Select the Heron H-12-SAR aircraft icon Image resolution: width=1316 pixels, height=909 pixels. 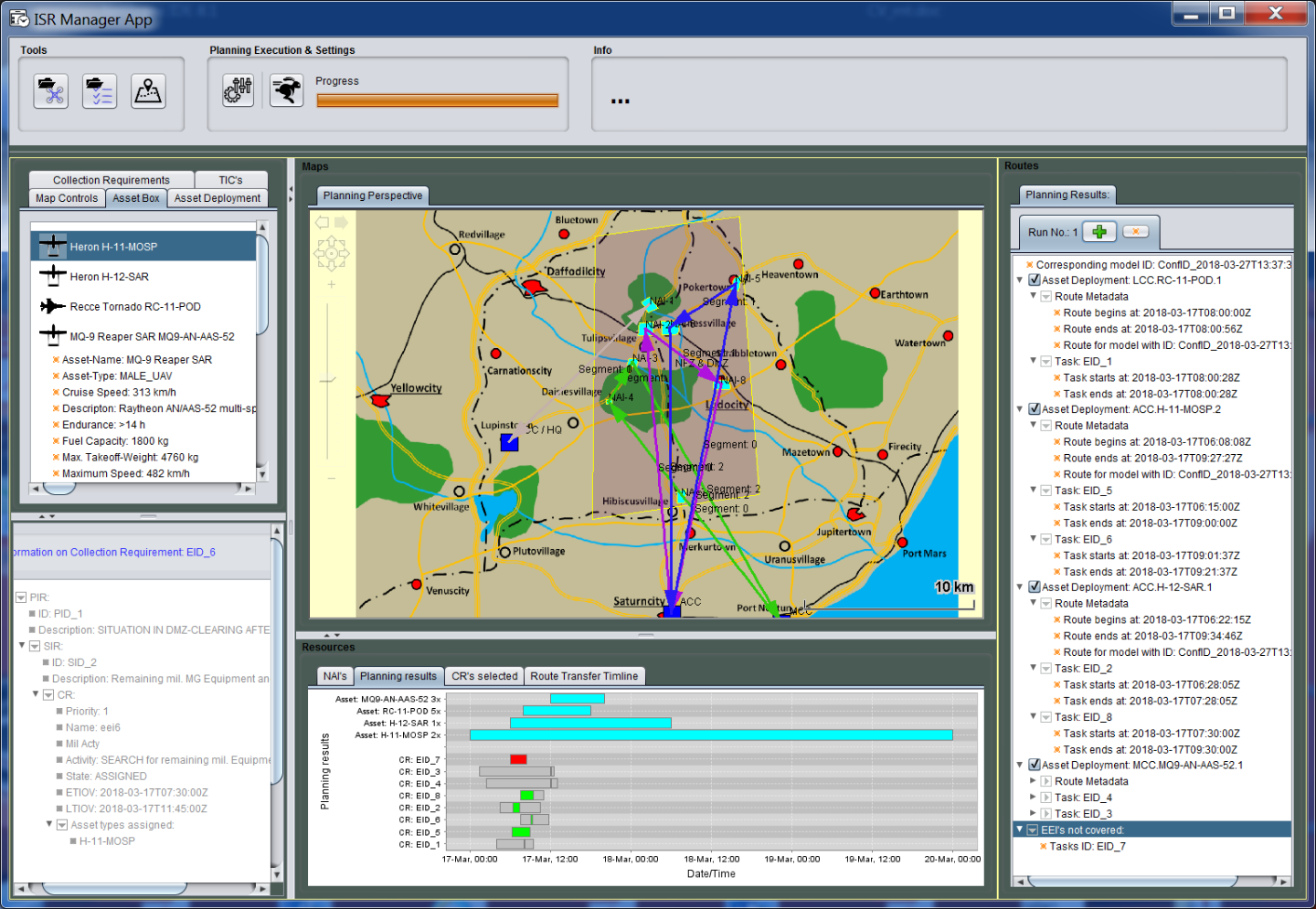(x=53, y=276)
